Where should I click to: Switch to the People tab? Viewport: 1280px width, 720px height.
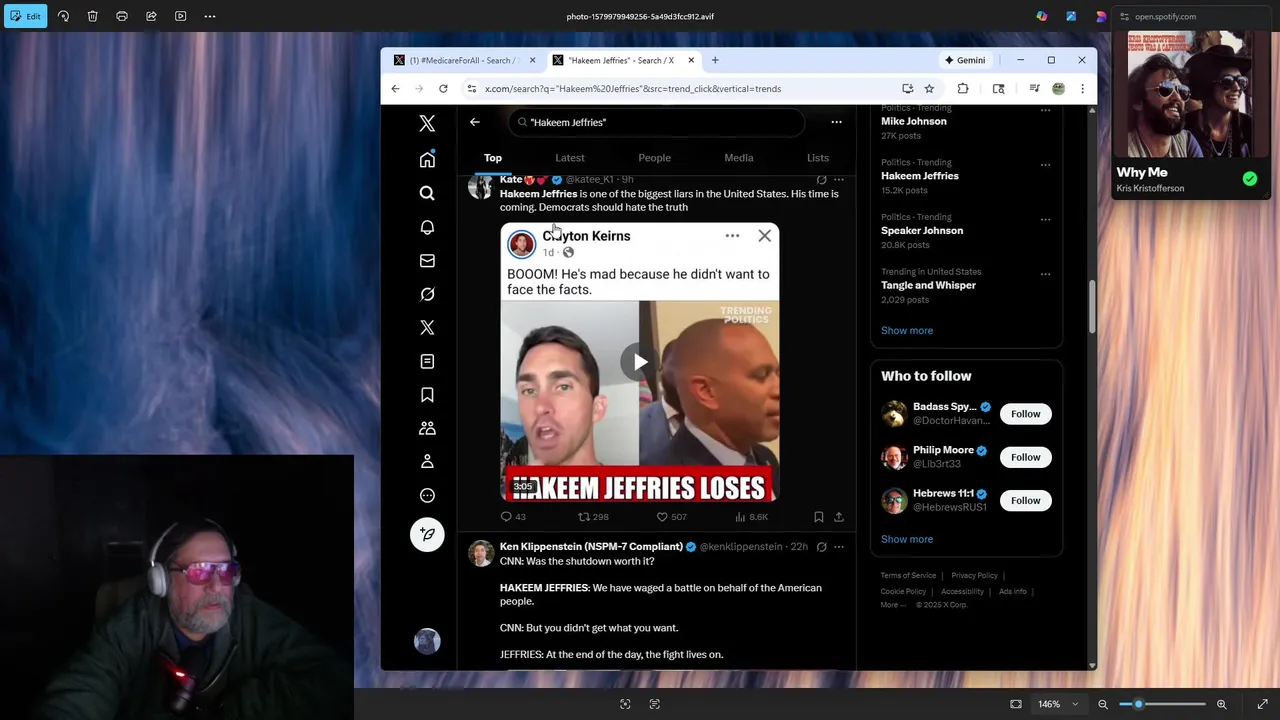[655, 158]
